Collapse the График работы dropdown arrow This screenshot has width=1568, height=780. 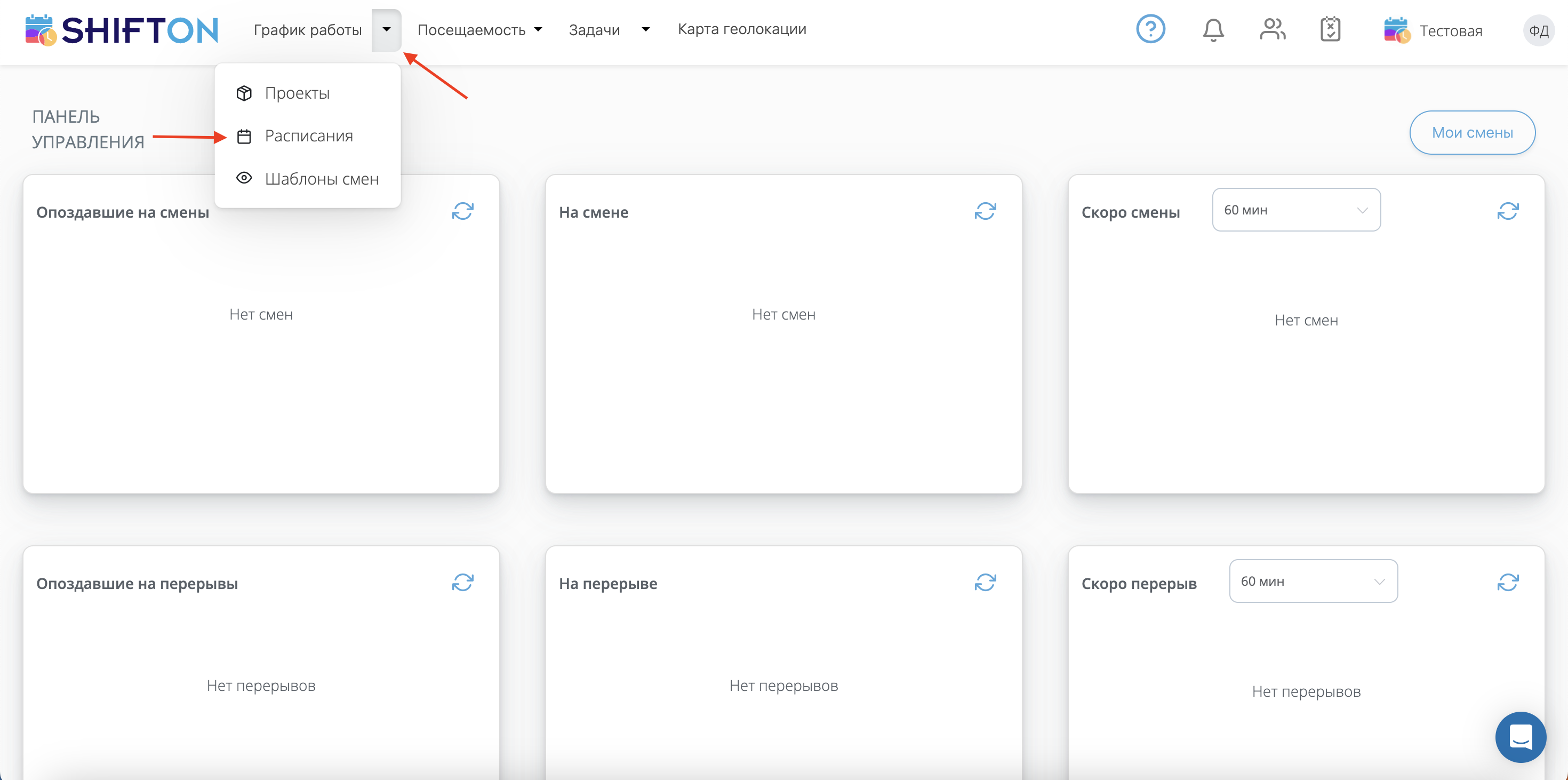pyautogui.click(x=387, y=30)
